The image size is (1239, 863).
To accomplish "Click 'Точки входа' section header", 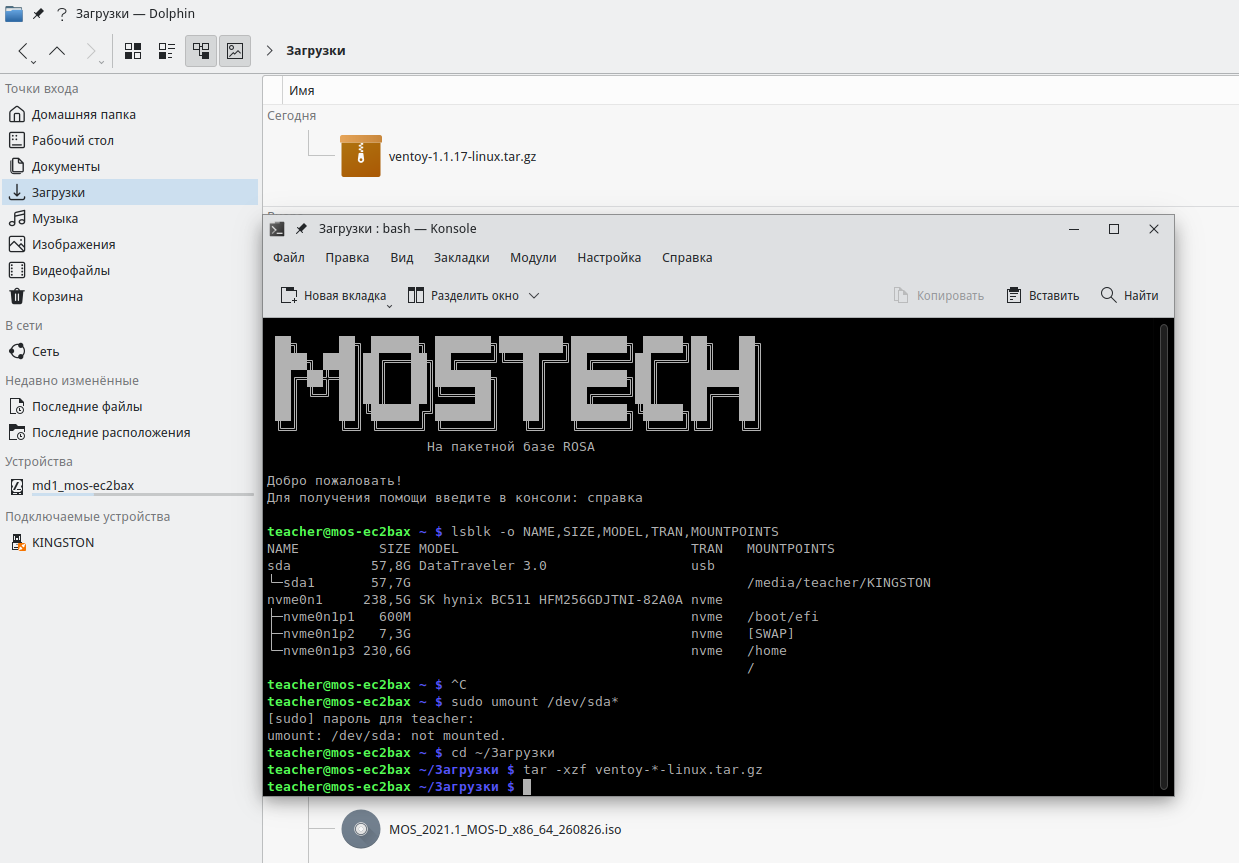I will 41,88.
